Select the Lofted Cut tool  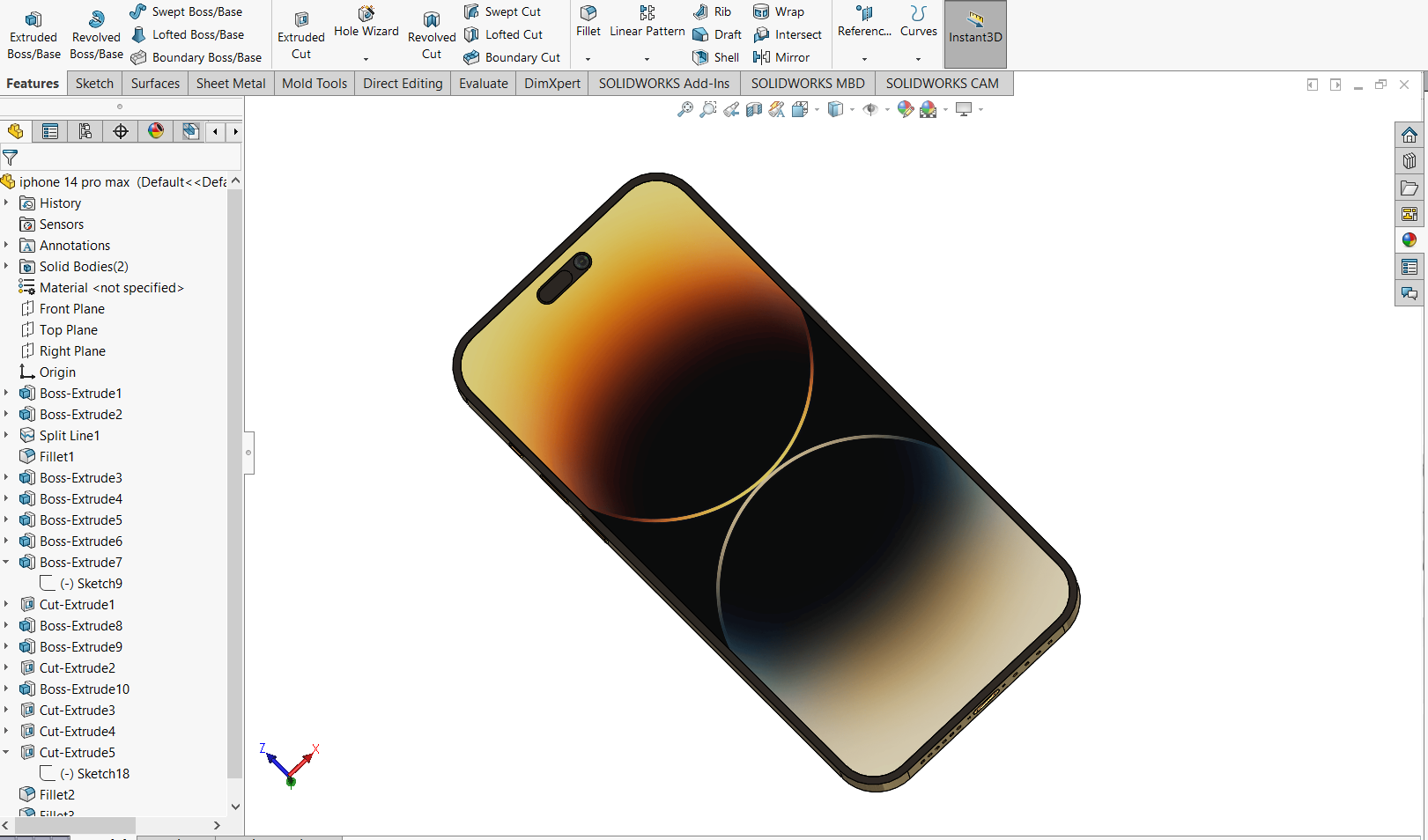point(503,34)
